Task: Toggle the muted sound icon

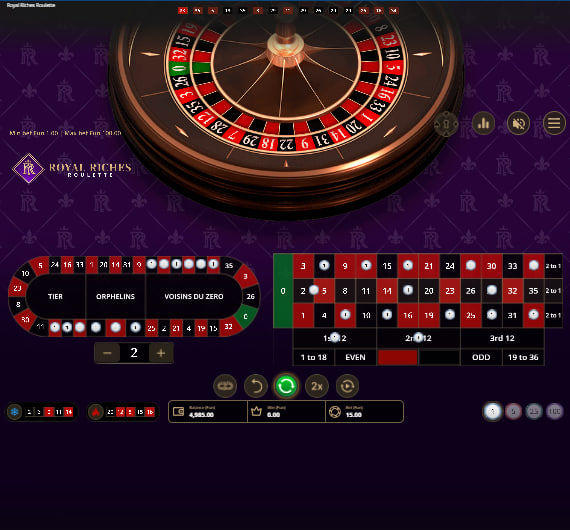Action: pos(518,123)
